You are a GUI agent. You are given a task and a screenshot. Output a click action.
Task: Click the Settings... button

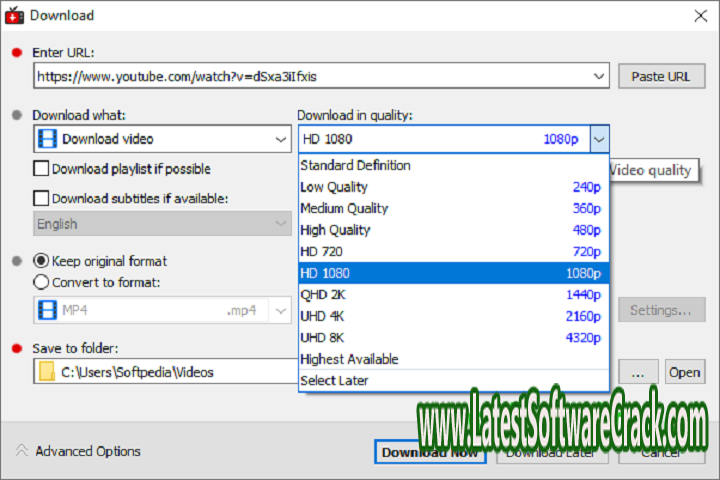click(x=661, y=311)
